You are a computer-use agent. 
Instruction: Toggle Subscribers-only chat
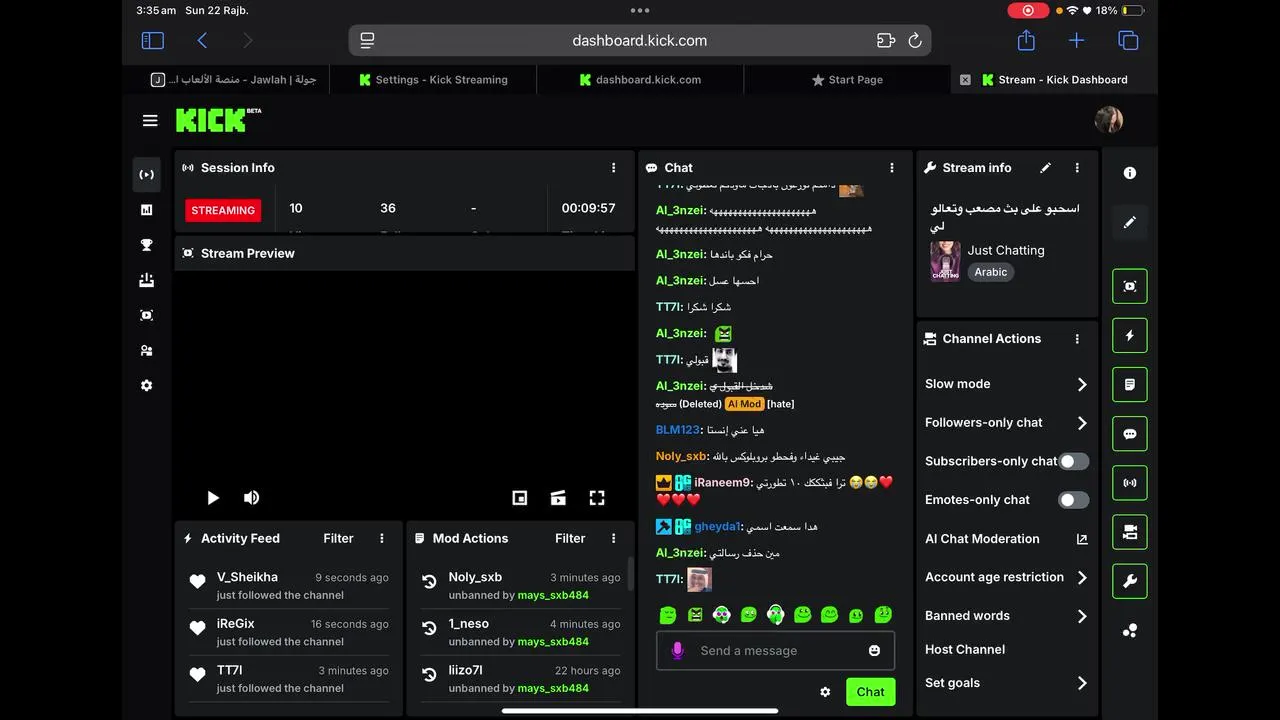tap(1073, 461)
